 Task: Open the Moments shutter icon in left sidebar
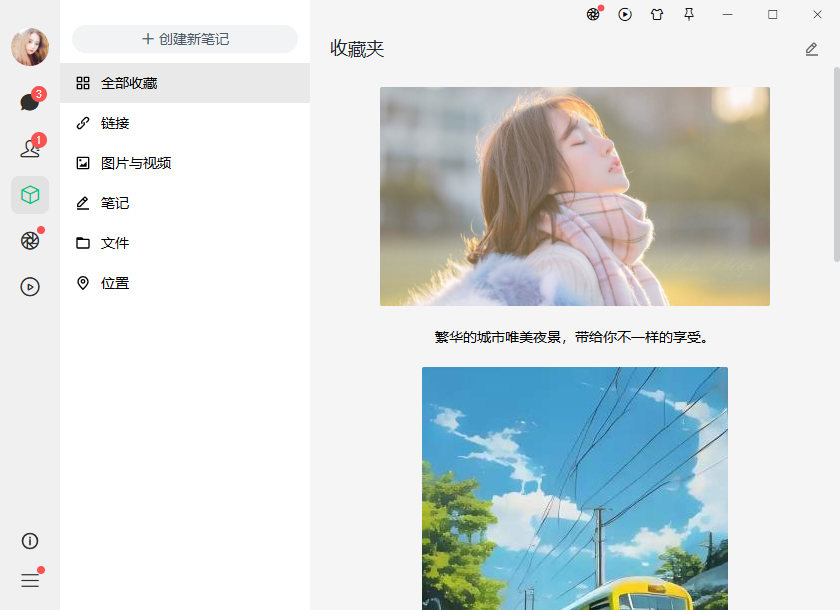coord(30,241)
